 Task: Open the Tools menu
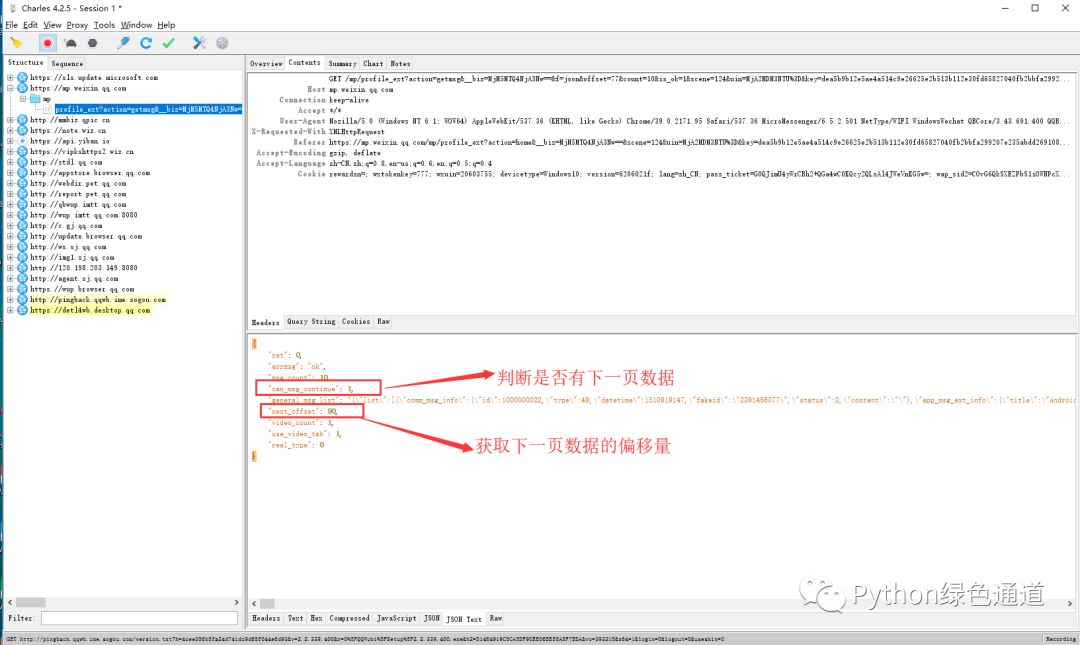tap(104, 25)
